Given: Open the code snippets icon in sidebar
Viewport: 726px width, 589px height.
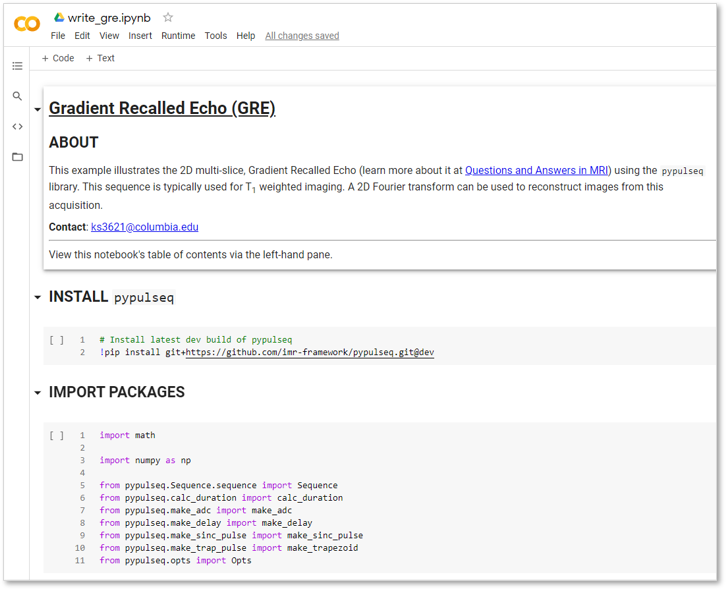Looking at the screenshot, I should 17,126.
